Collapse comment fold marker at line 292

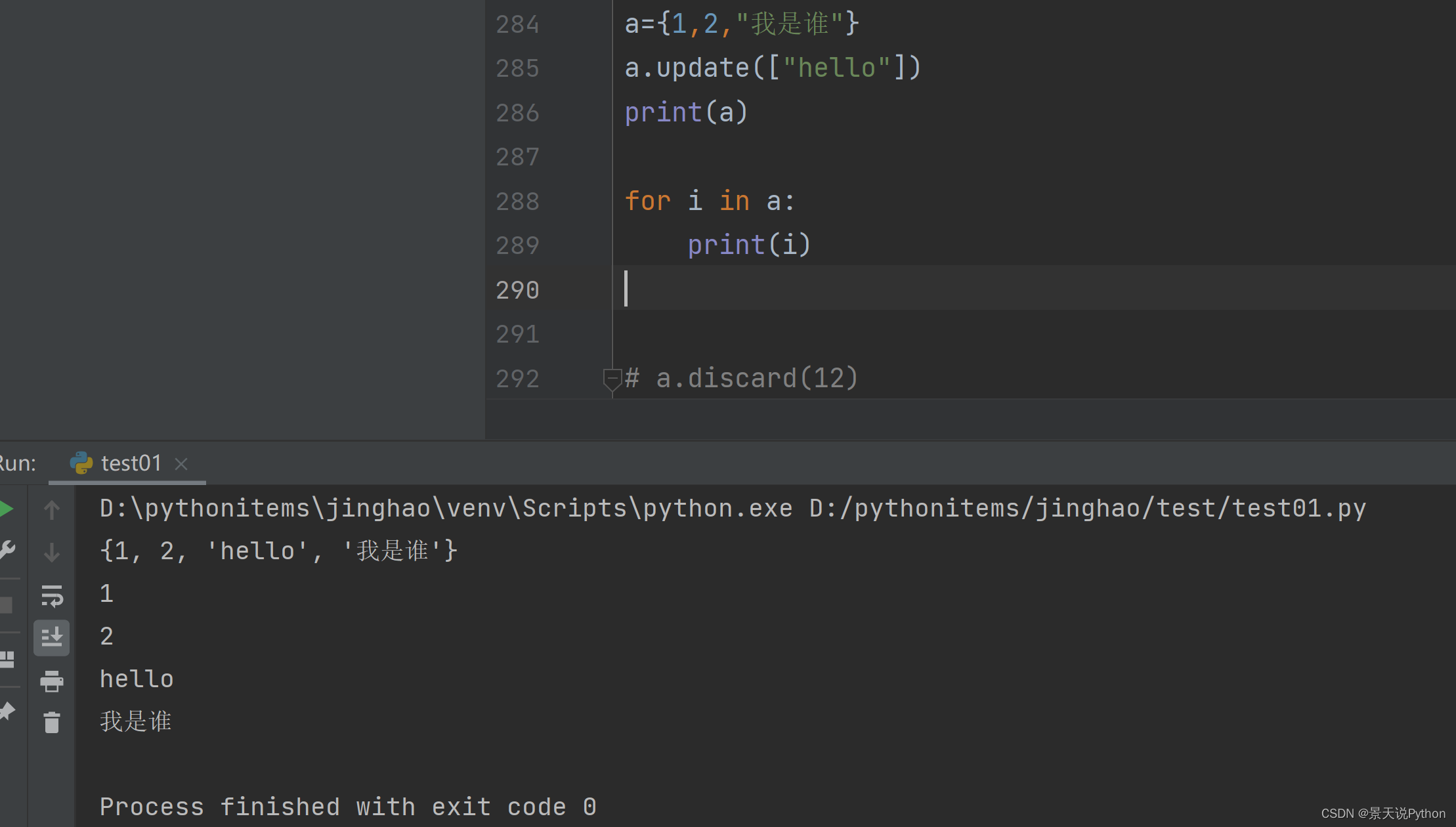[x=612, y=379]
